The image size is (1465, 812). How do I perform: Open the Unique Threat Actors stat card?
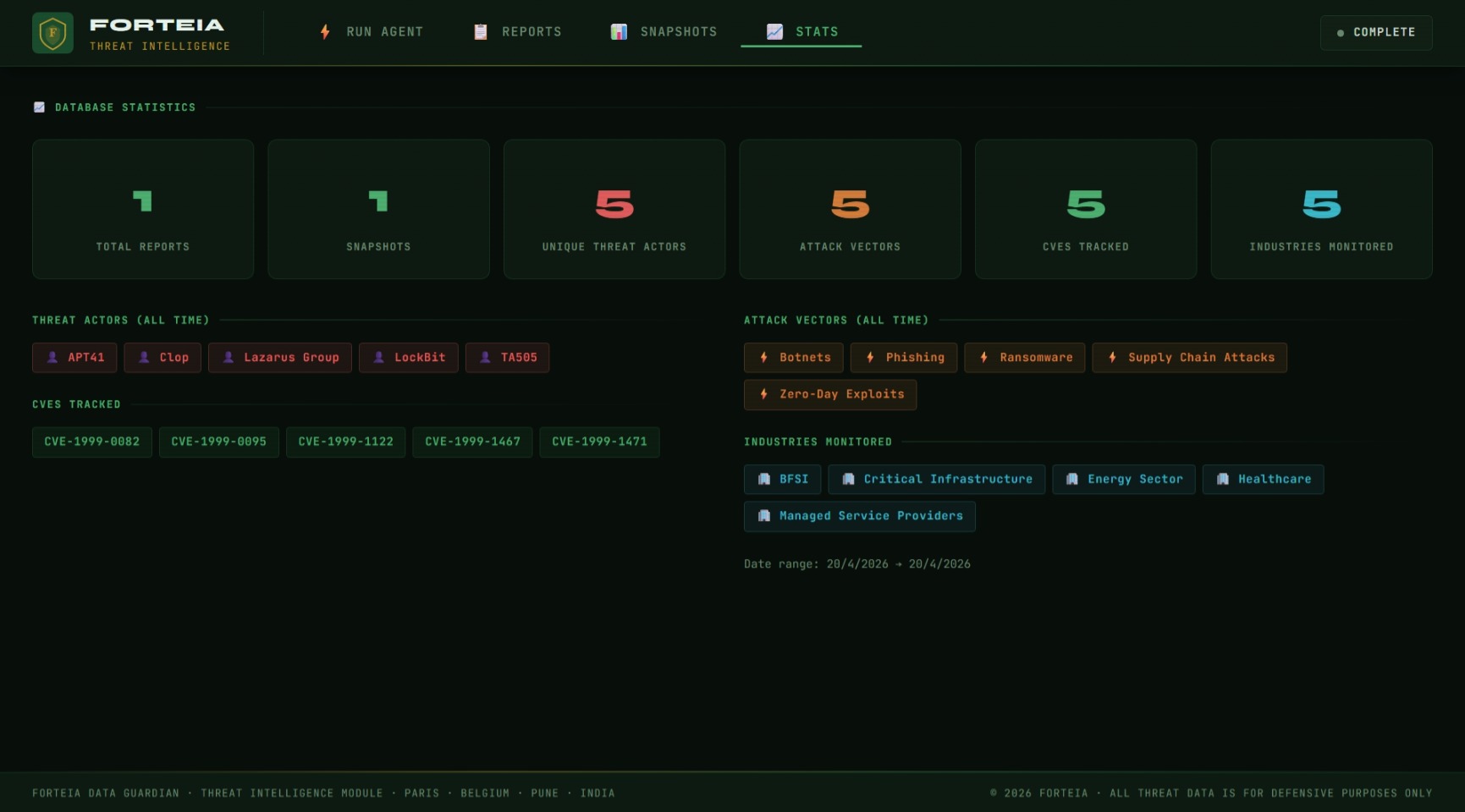pyautogui.click(x=614, y=209)
